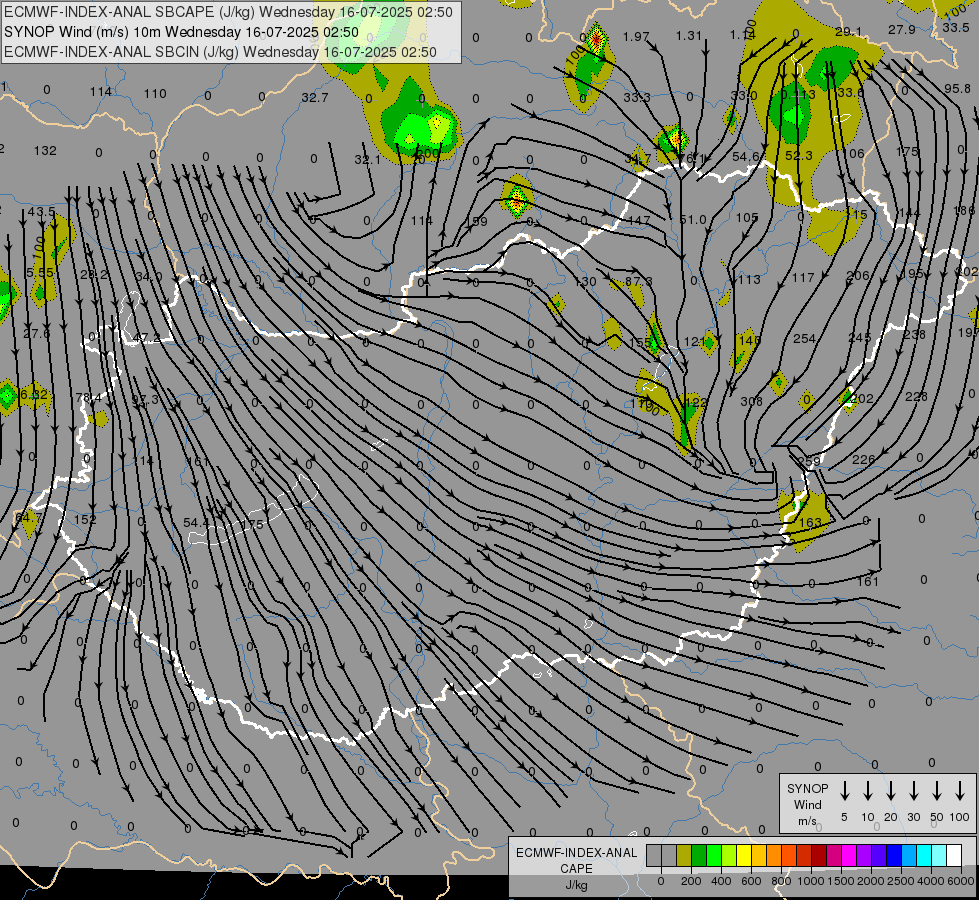Image resolution: width=979 pixels, height=900 pixels.
Task: Pick the dark red swatch after the 1000 tick
Action: 819,856
